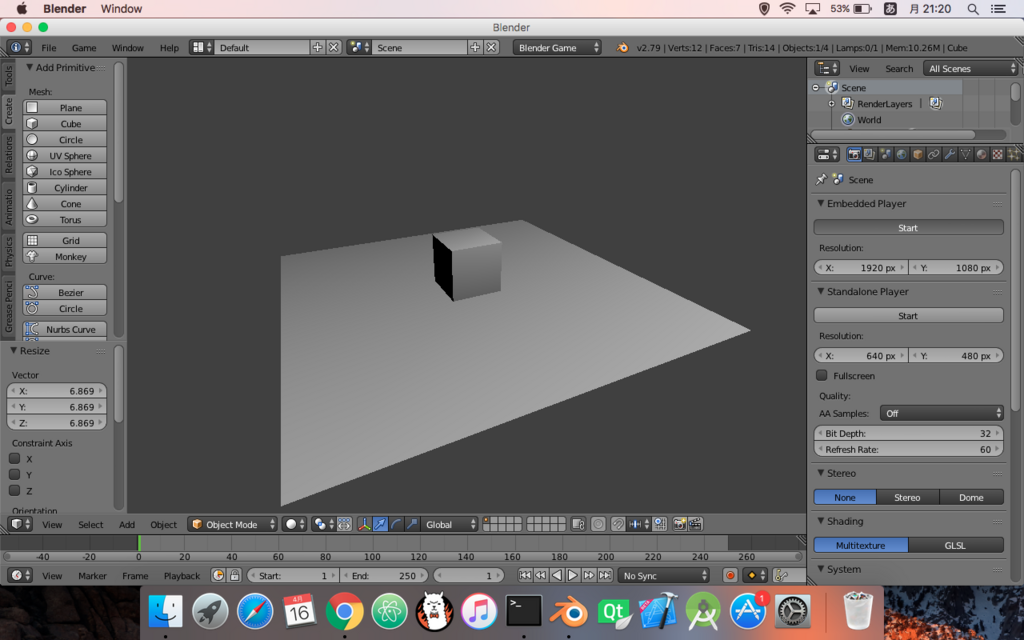Open the Game menu
Image resolution: width=1024 pixels, height=640 pixels.
pos(84,48)
